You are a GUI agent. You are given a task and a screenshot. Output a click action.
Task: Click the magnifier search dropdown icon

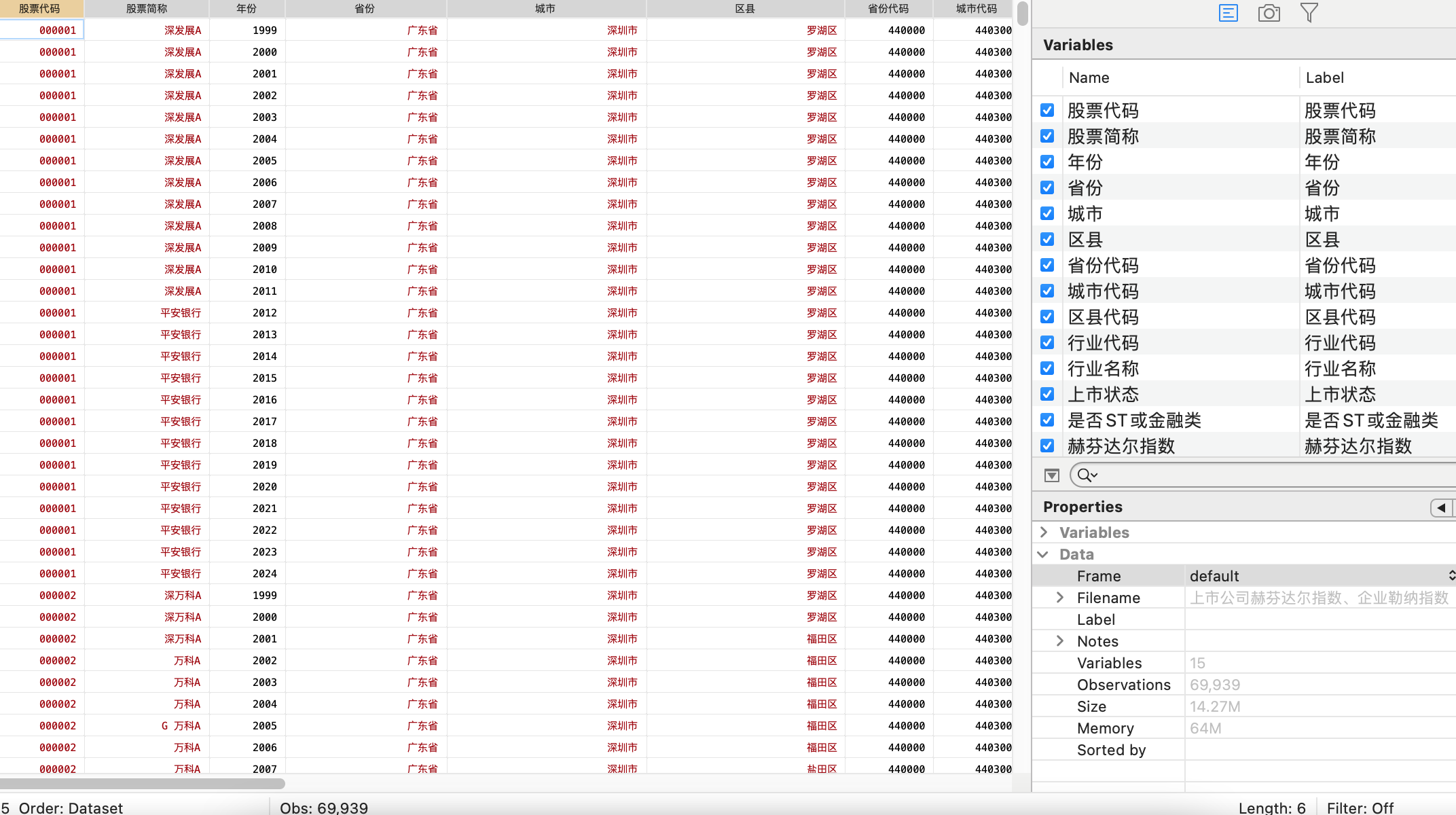1087,475
